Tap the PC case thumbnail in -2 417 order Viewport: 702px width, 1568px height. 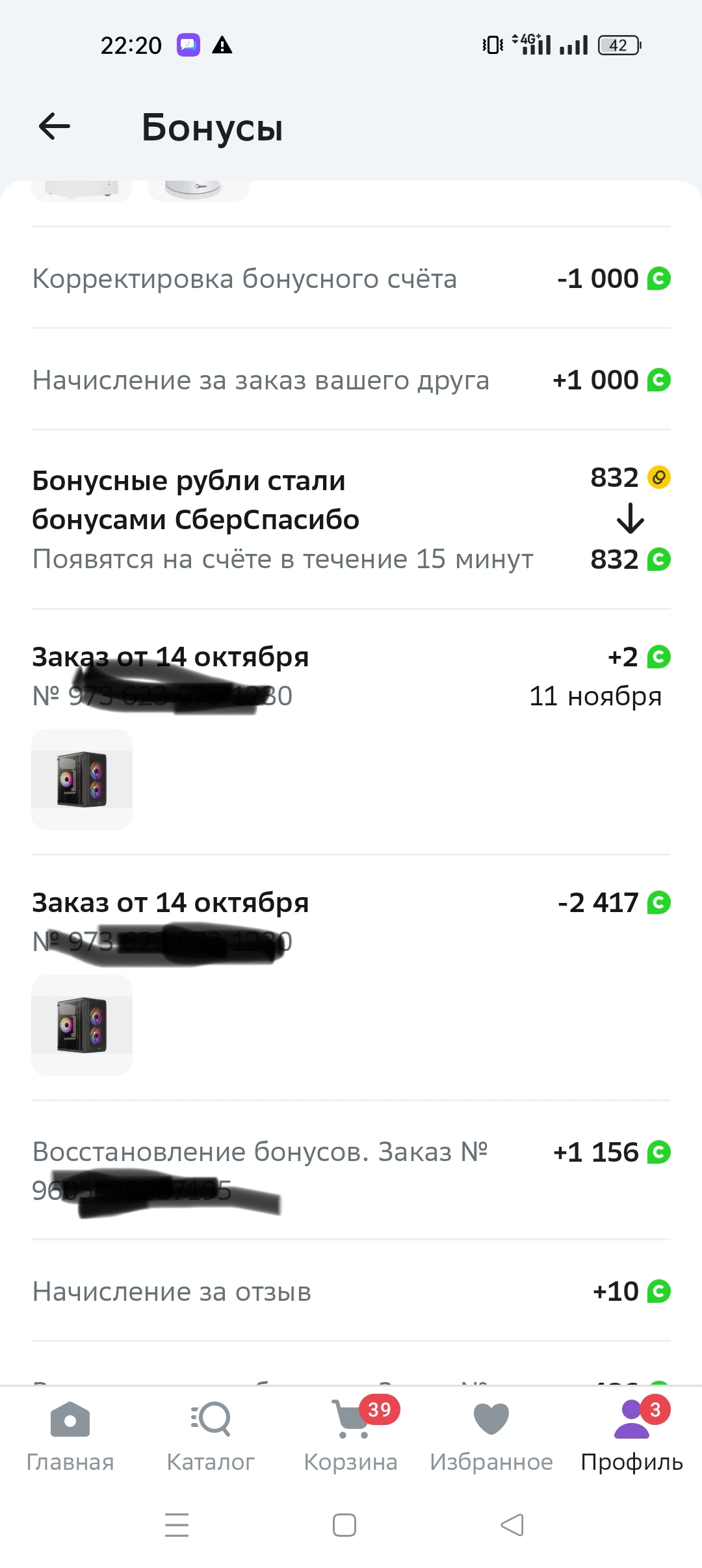[x=82, y=1025]
